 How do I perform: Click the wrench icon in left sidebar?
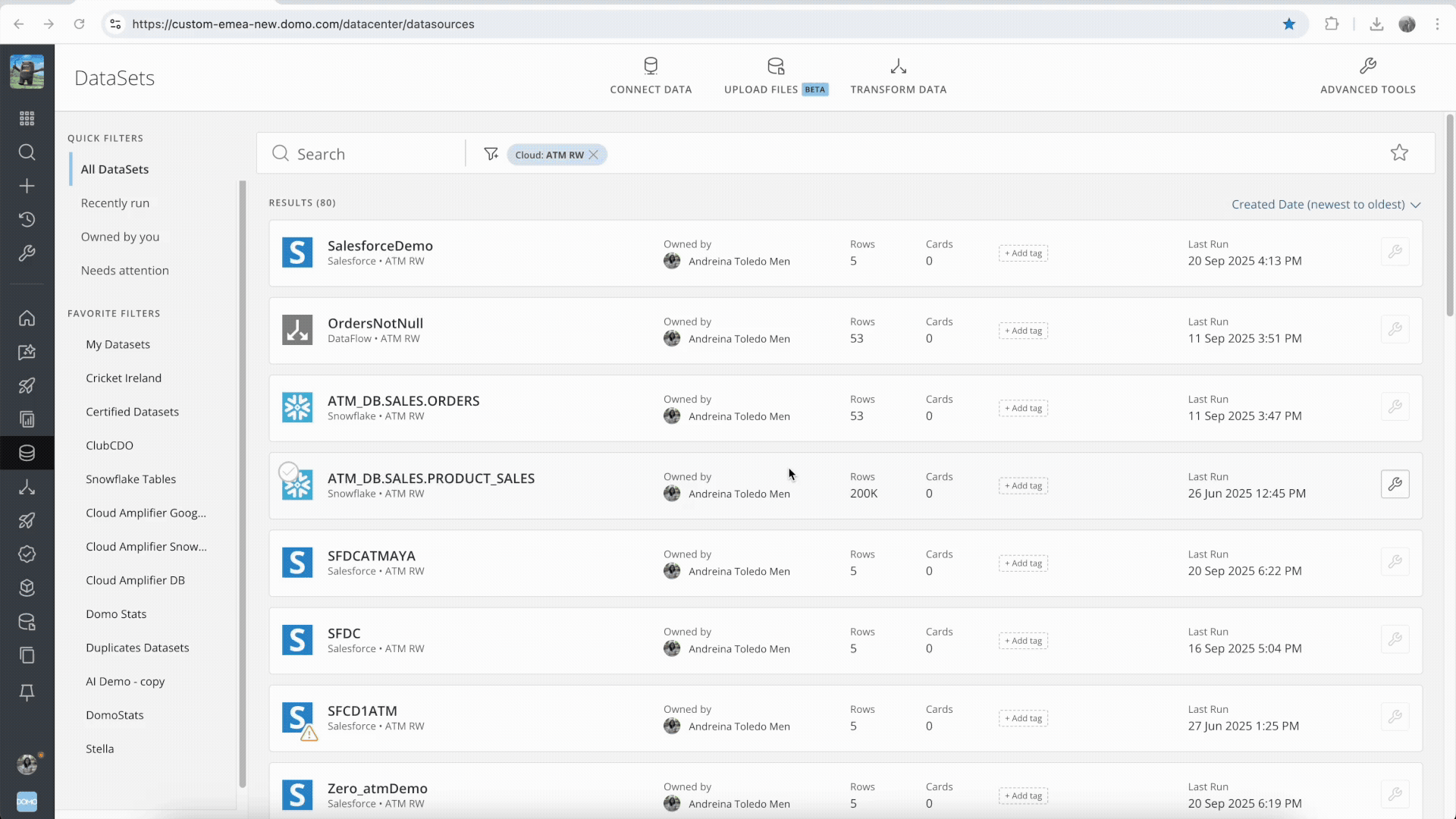(x=27, y=253)
